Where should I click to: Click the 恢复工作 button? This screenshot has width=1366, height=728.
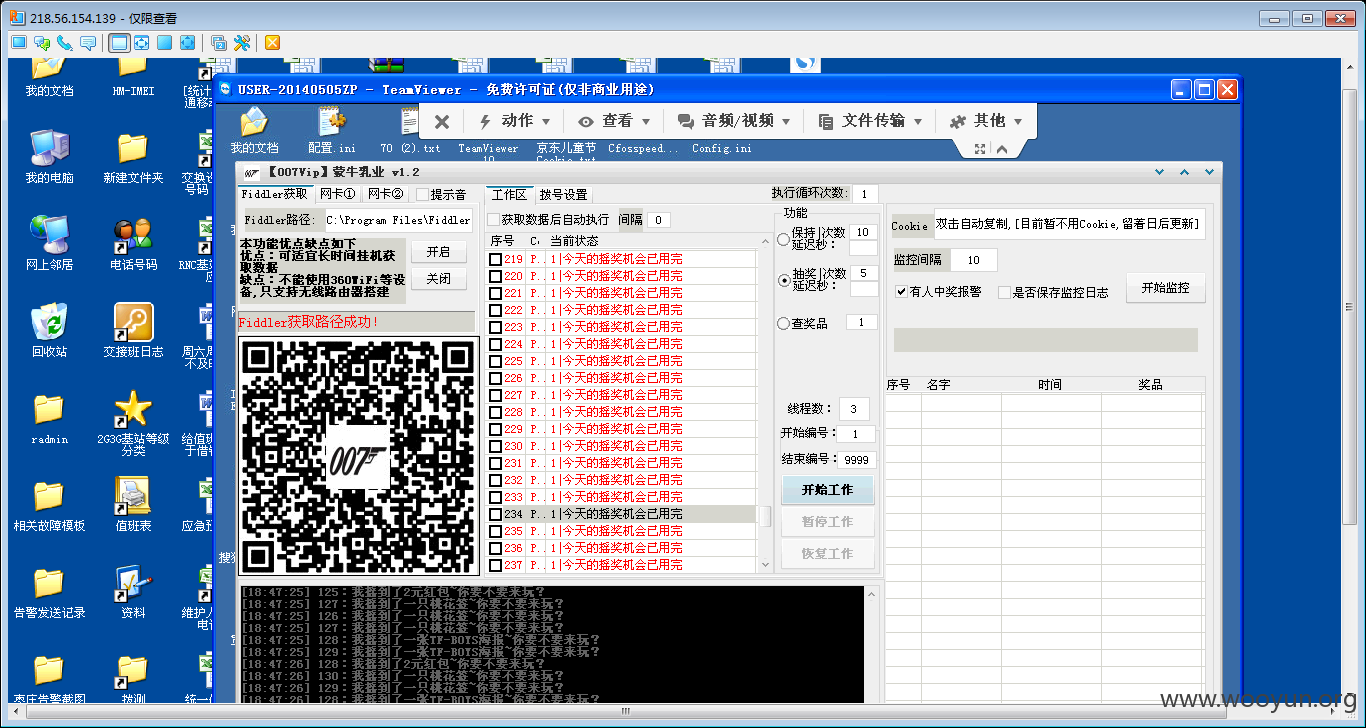tap(827, 553)
